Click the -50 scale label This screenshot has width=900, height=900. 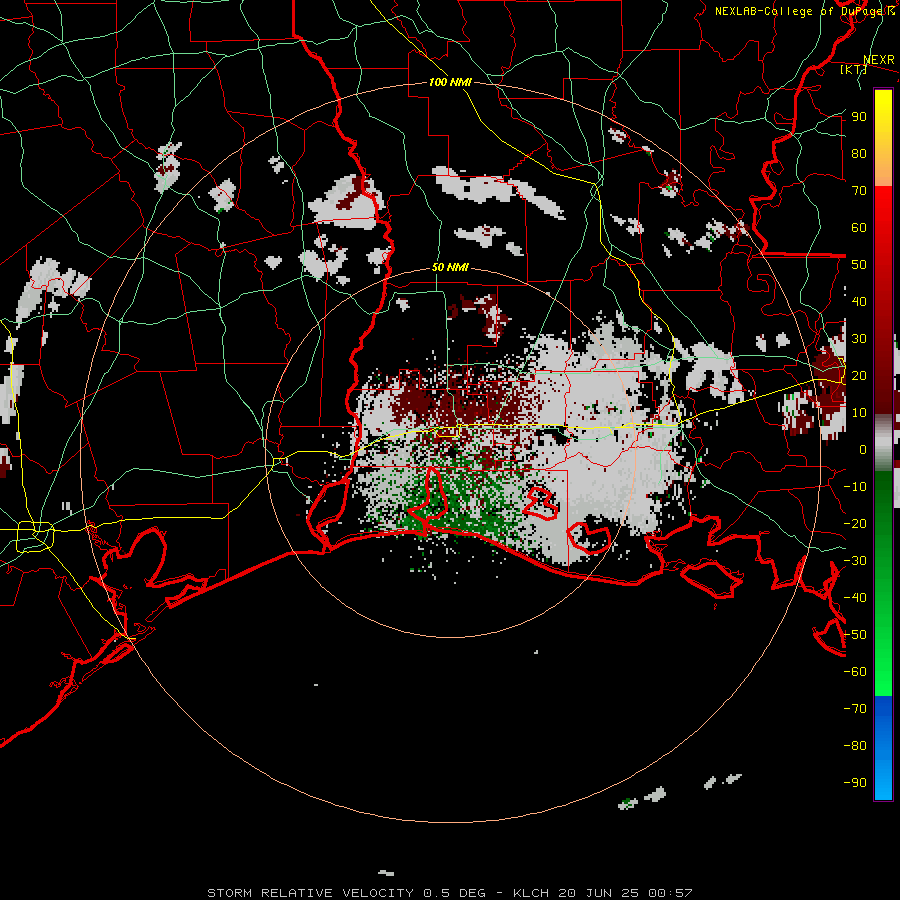[855, 635]
